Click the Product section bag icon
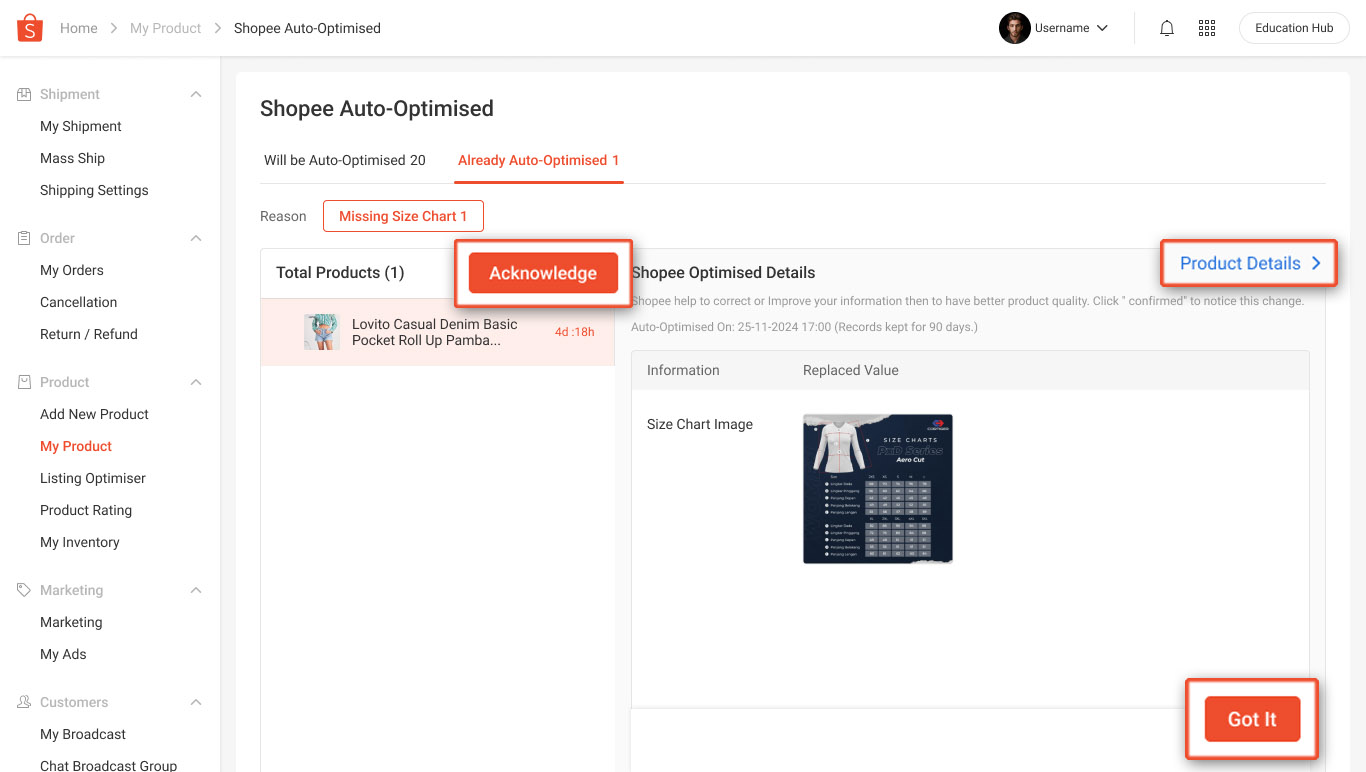 click(x=24, y=382)
